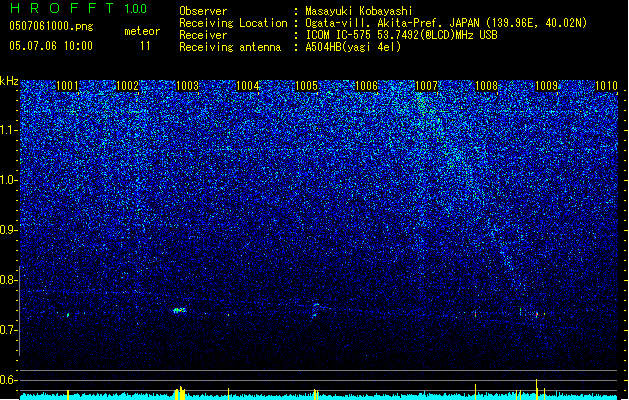Screen dimensions: 629x400
Task: Click the yellow power spike under 1008
Action: (475, 392)
